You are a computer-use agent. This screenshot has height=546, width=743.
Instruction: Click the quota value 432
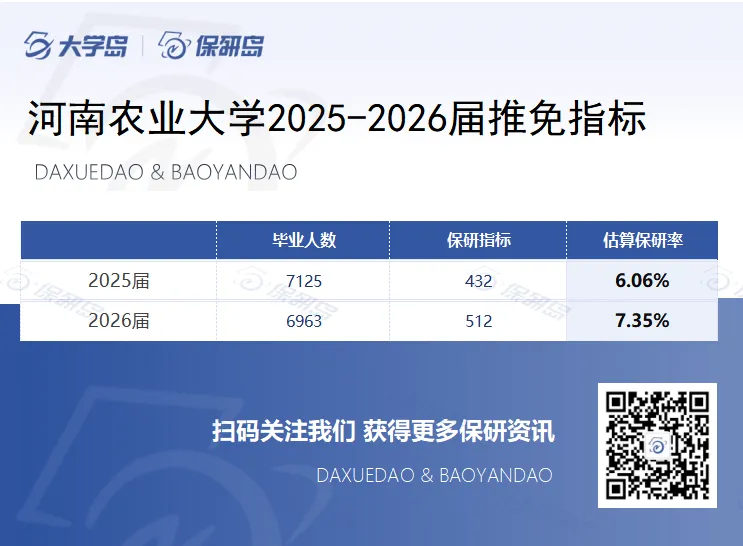(479, 281)
